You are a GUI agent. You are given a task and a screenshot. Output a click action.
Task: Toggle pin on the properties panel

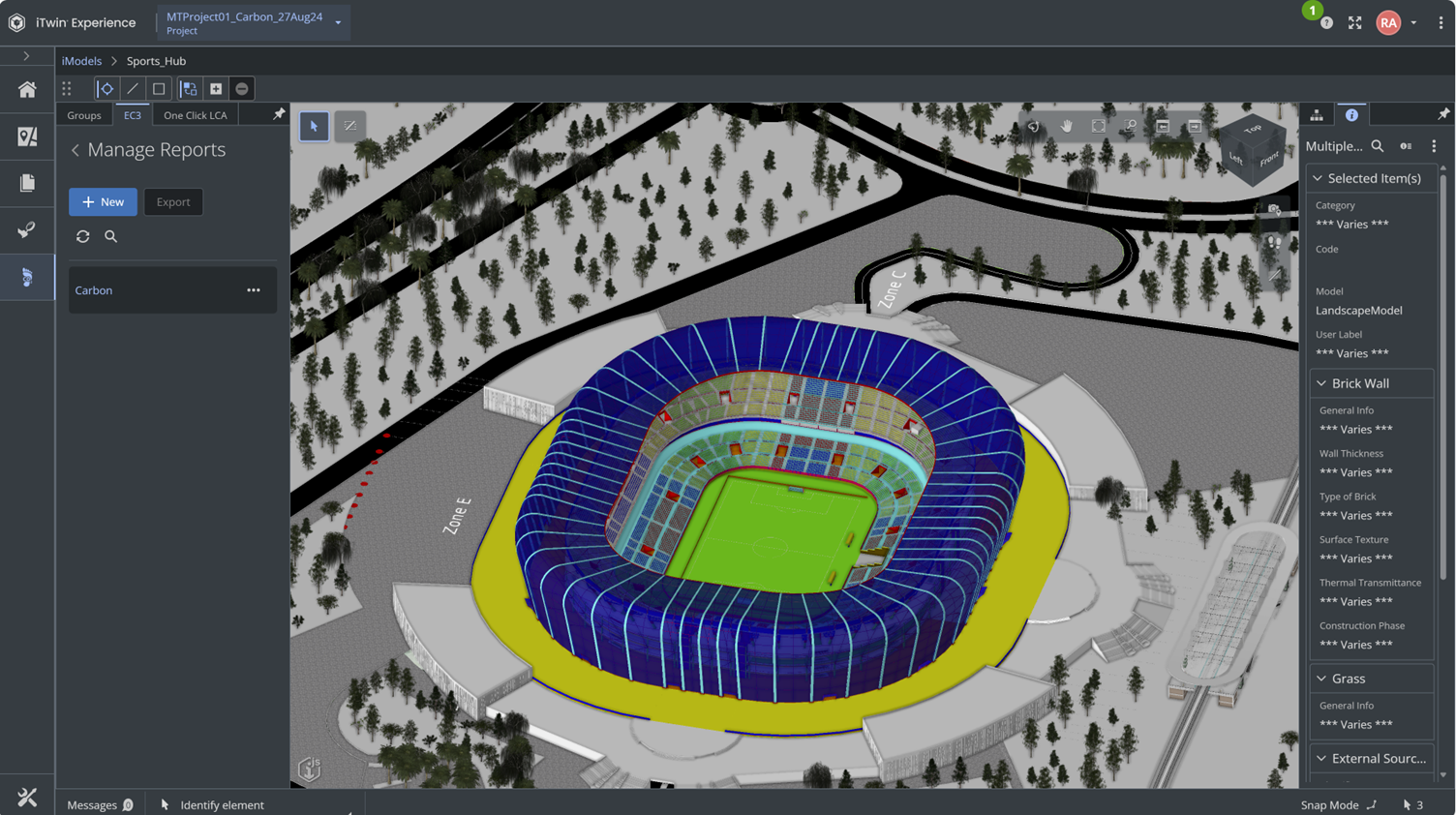(1443, 114)
